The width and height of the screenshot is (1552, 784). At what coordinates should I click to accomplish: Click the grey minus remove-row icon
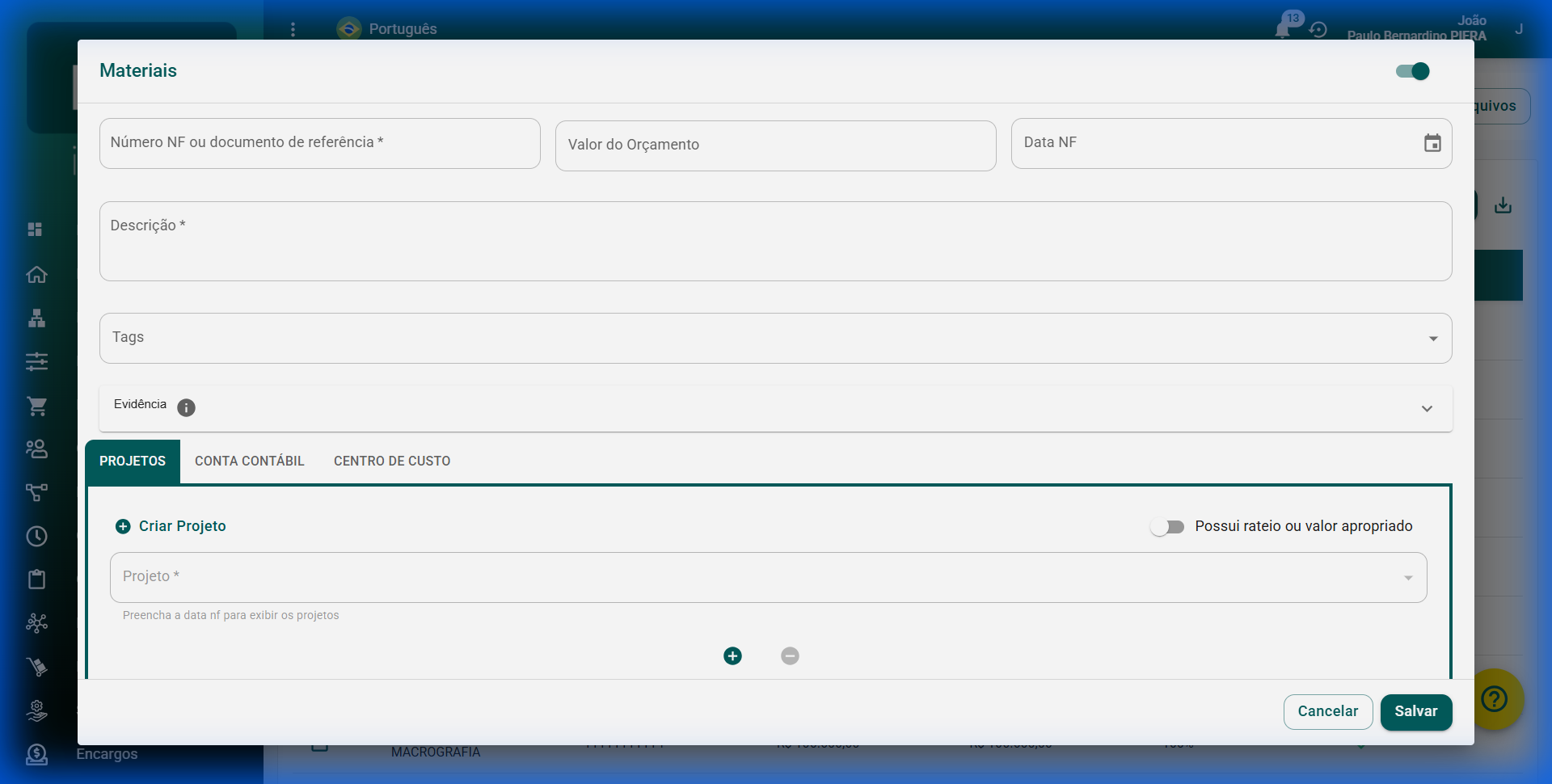pos(790,655)
